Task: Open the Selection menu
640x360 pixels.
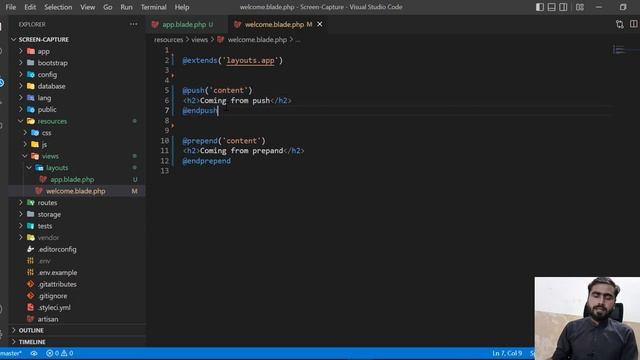Action: pyautogui.click(x=58, y=7)
